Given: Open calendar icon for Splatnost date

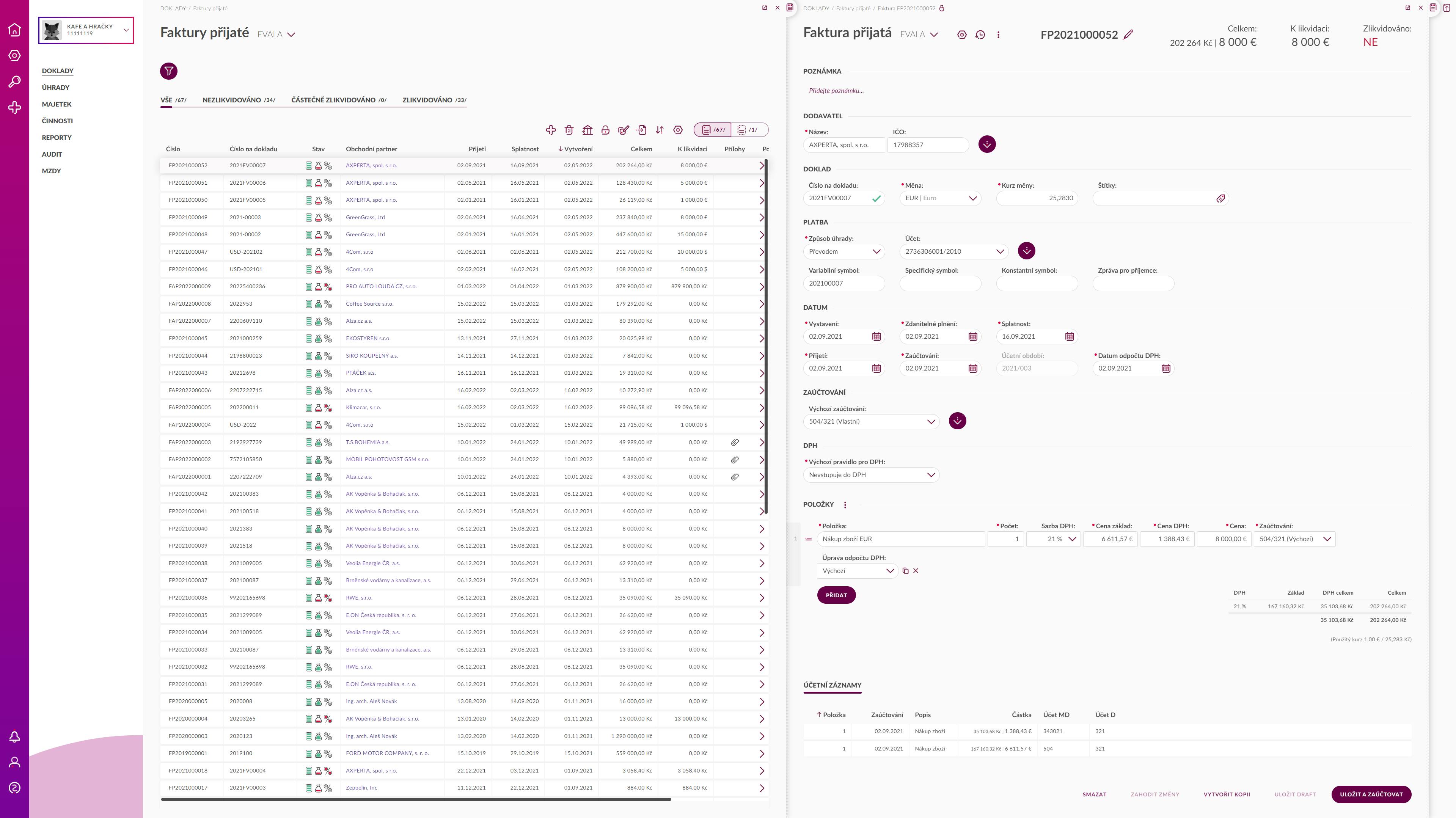Looking at the screenshot, I should coord(1070,336).
